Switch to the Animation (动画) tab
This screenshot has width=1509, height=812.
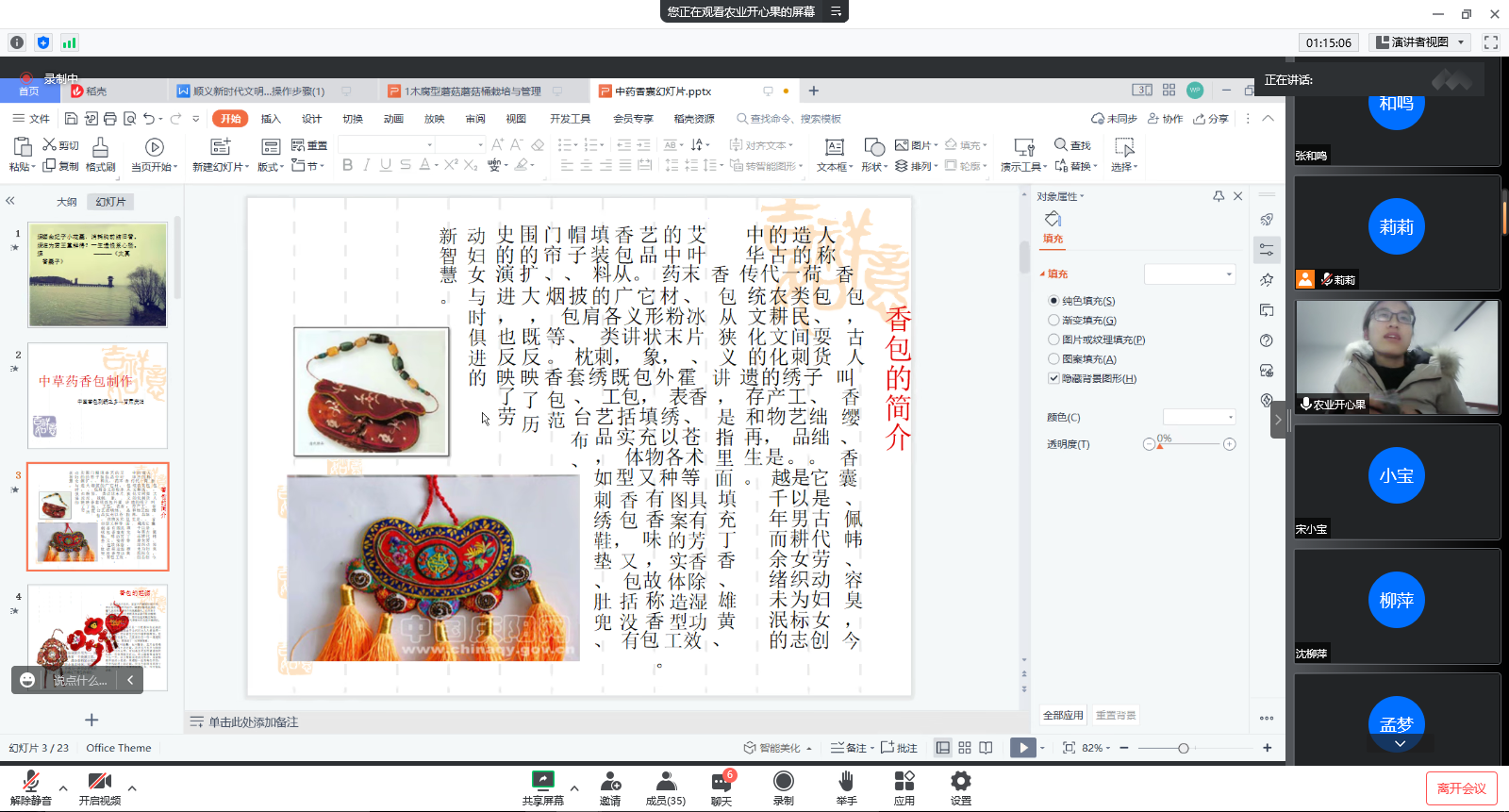pyautogui.click(x=393, y=119)
